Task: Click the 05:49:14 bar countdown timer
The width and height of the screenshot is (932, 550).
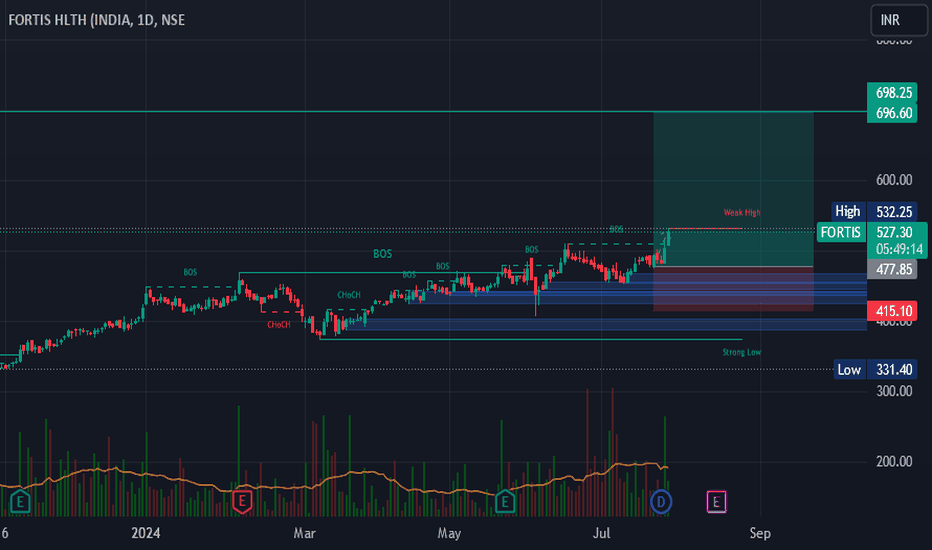Action: (897, 249)
